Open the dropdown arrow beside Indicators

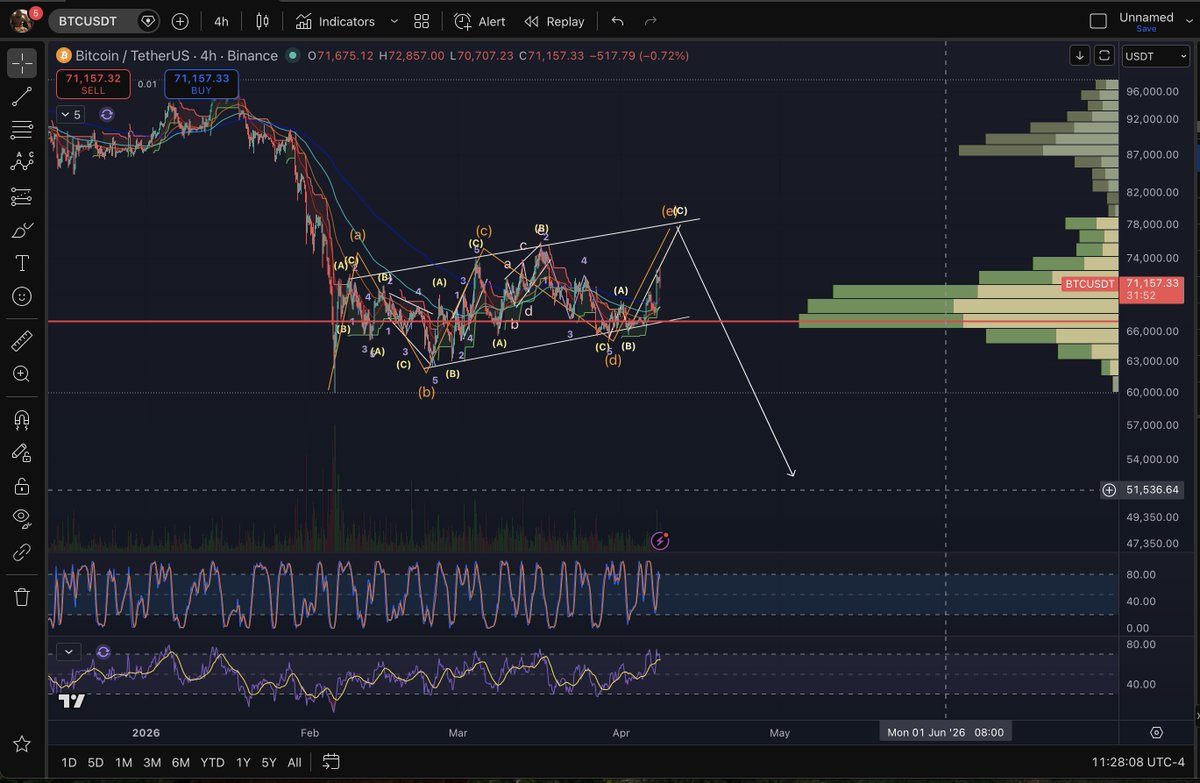pyautogui.click(x=393, y=21)
